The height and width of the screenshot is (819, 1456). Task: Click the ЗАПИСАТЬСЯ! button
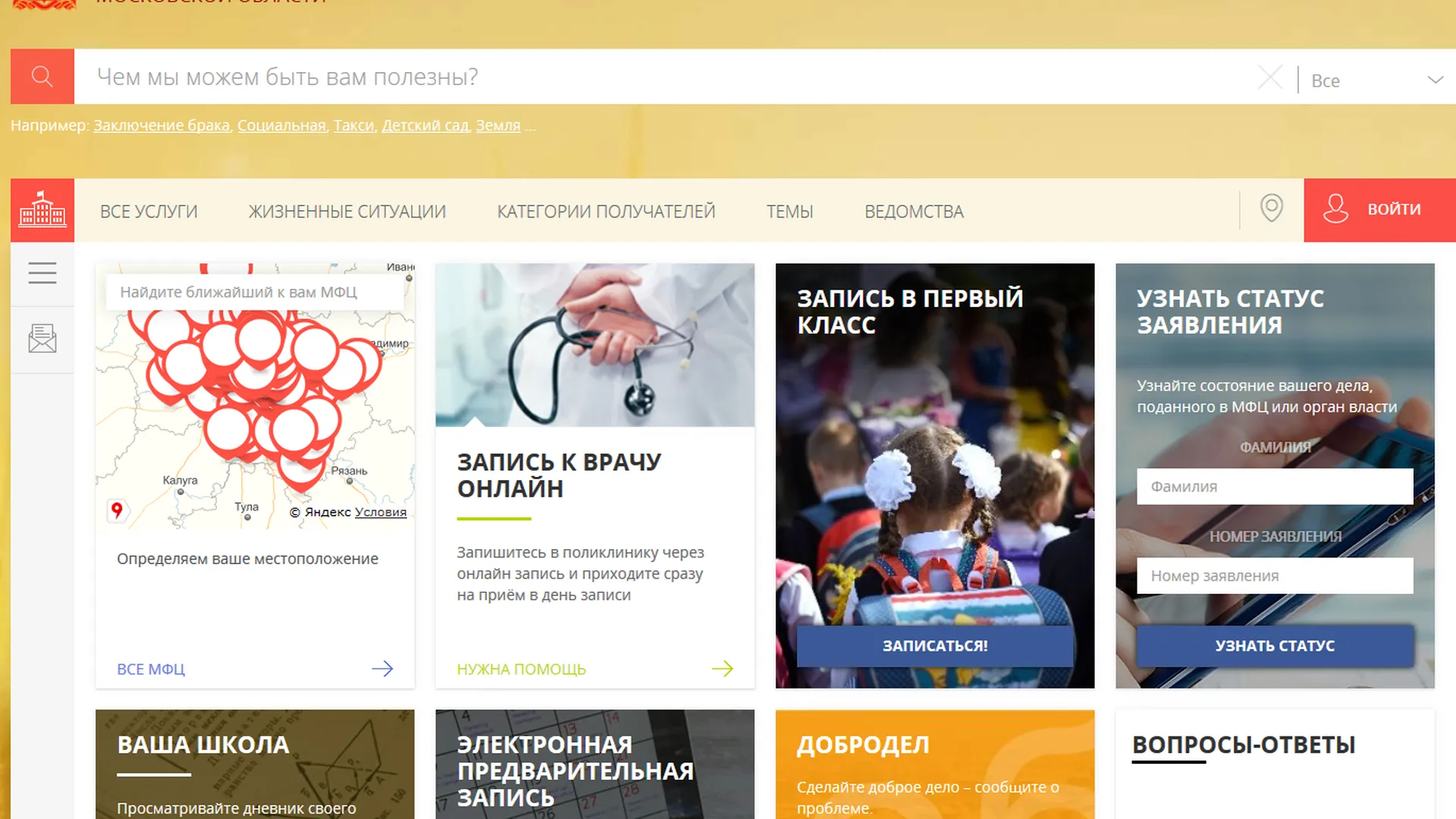pyautogui.click(x=935, y=646)
